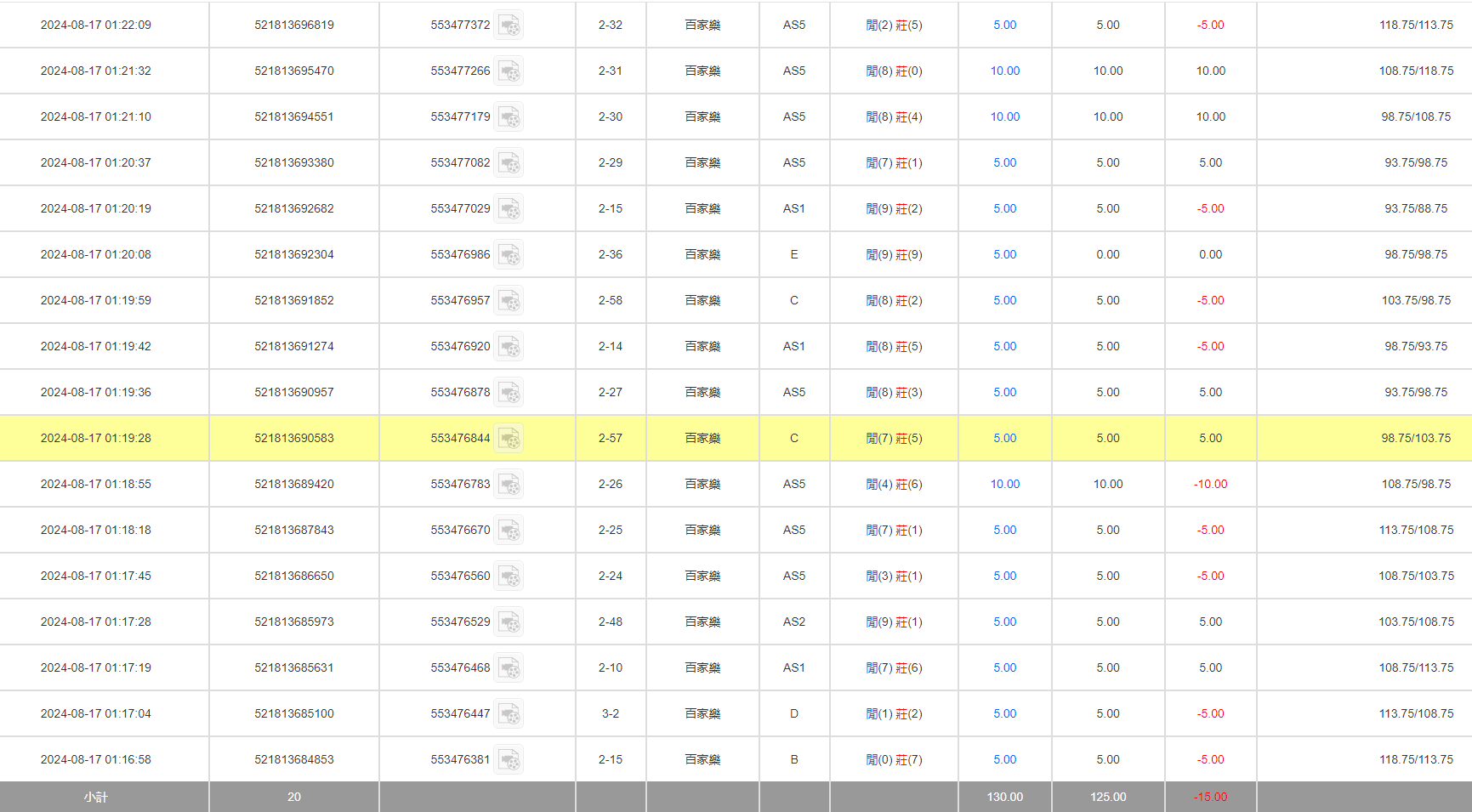Open the 閒(9) 莊(9) tie result

point(894,255)
